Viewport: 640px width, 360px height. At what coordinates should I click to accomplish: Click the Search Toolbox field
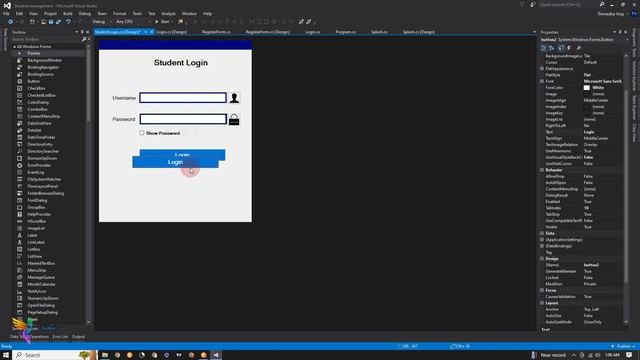click(x=46, y=39)
